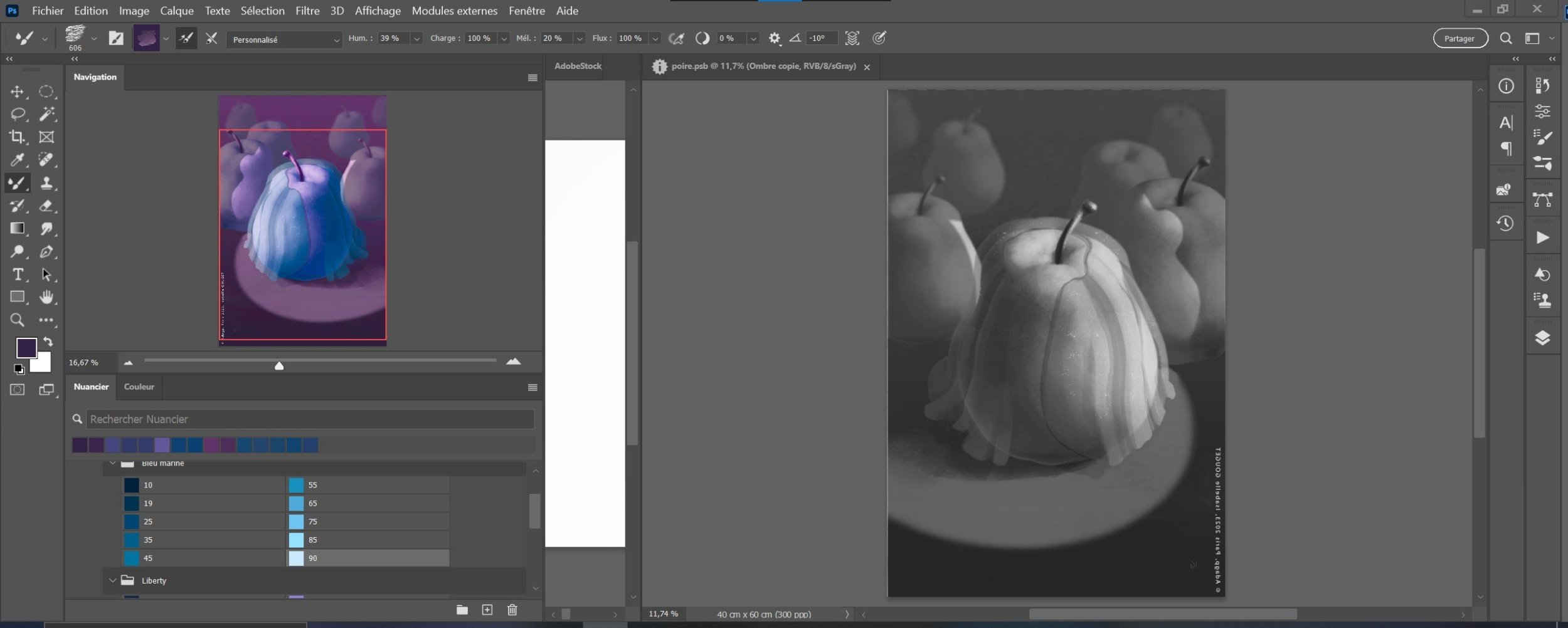Open the Filtre menu

[x=307, y=11]
